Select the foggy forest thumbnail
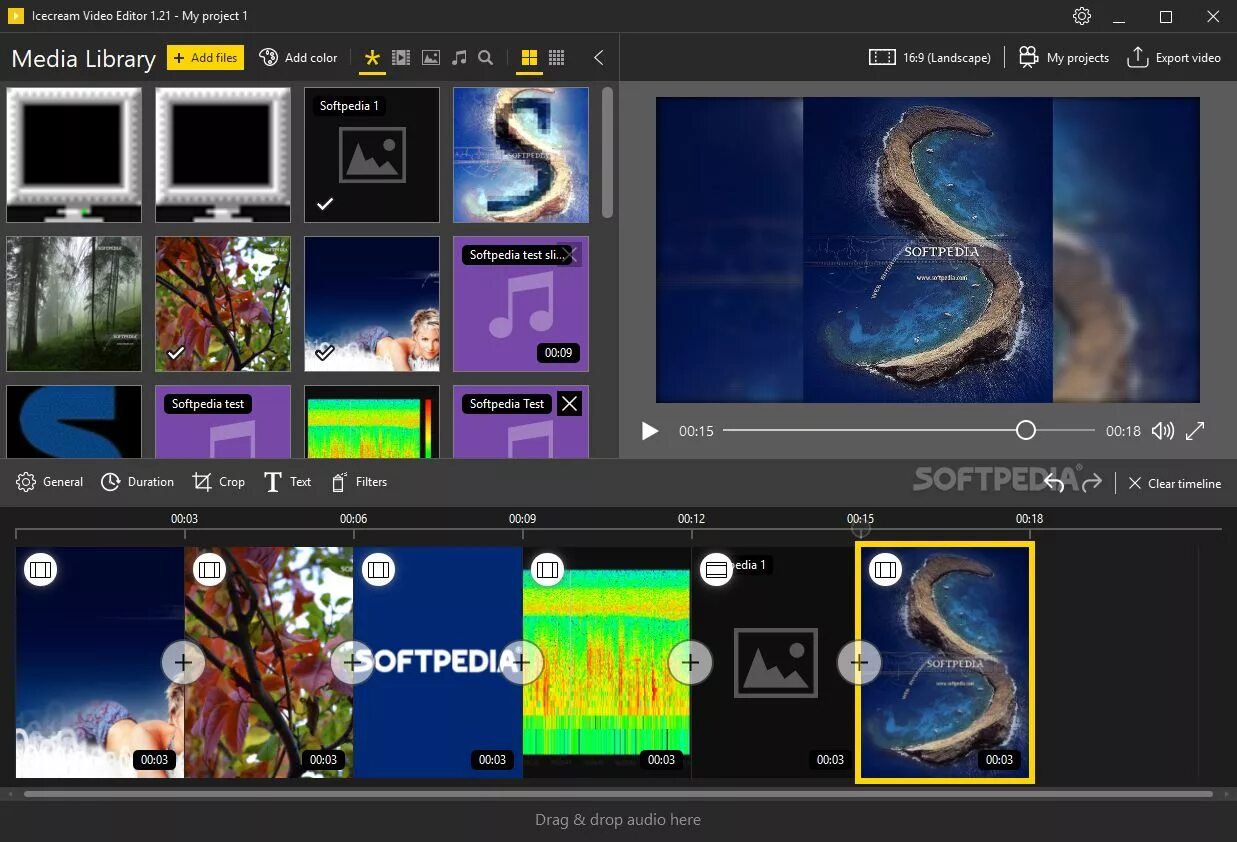 pyautogui.click(x=74, y=304)
